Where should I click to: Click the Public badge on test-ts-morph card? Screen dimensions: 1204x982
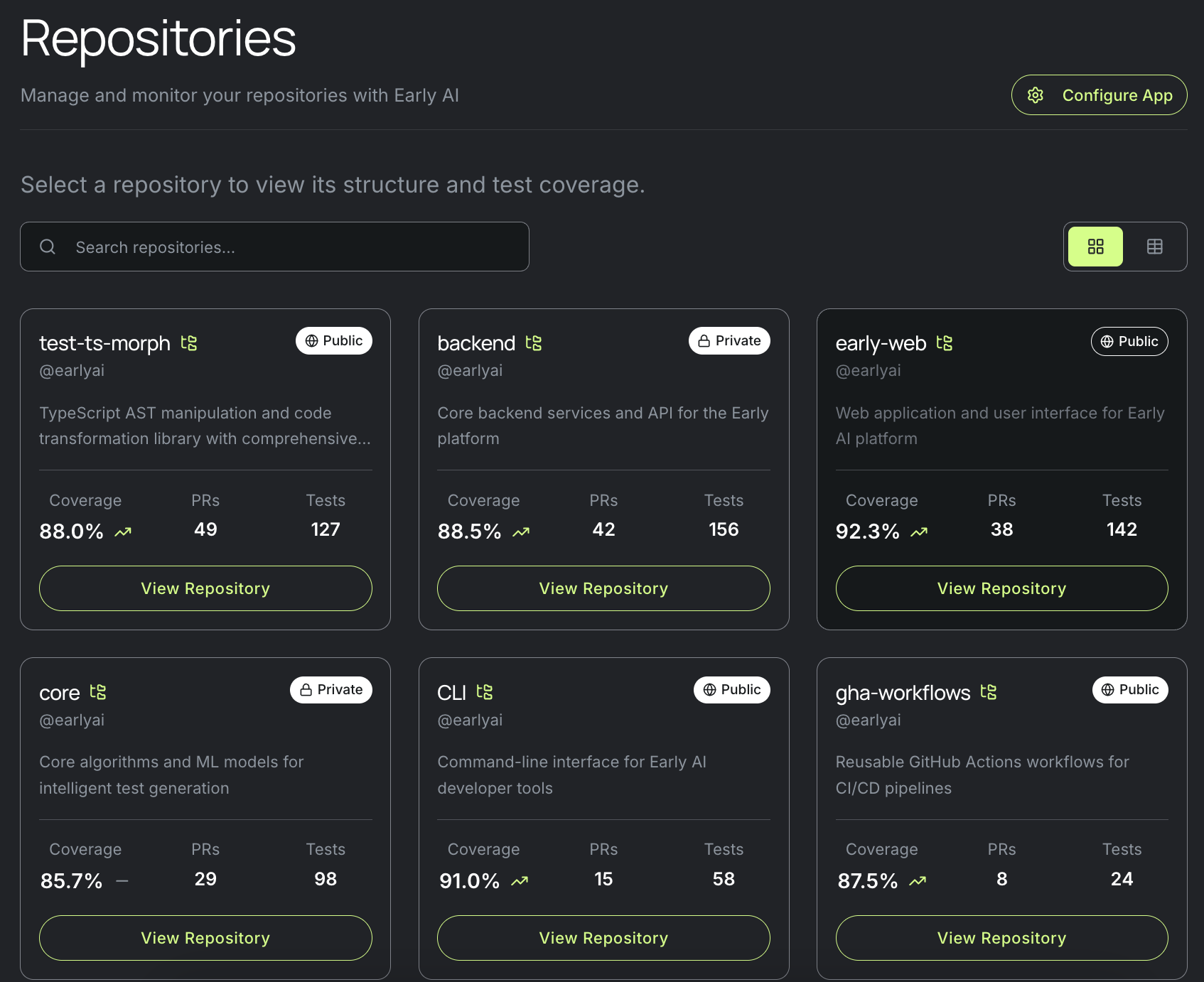coord(334,341)
